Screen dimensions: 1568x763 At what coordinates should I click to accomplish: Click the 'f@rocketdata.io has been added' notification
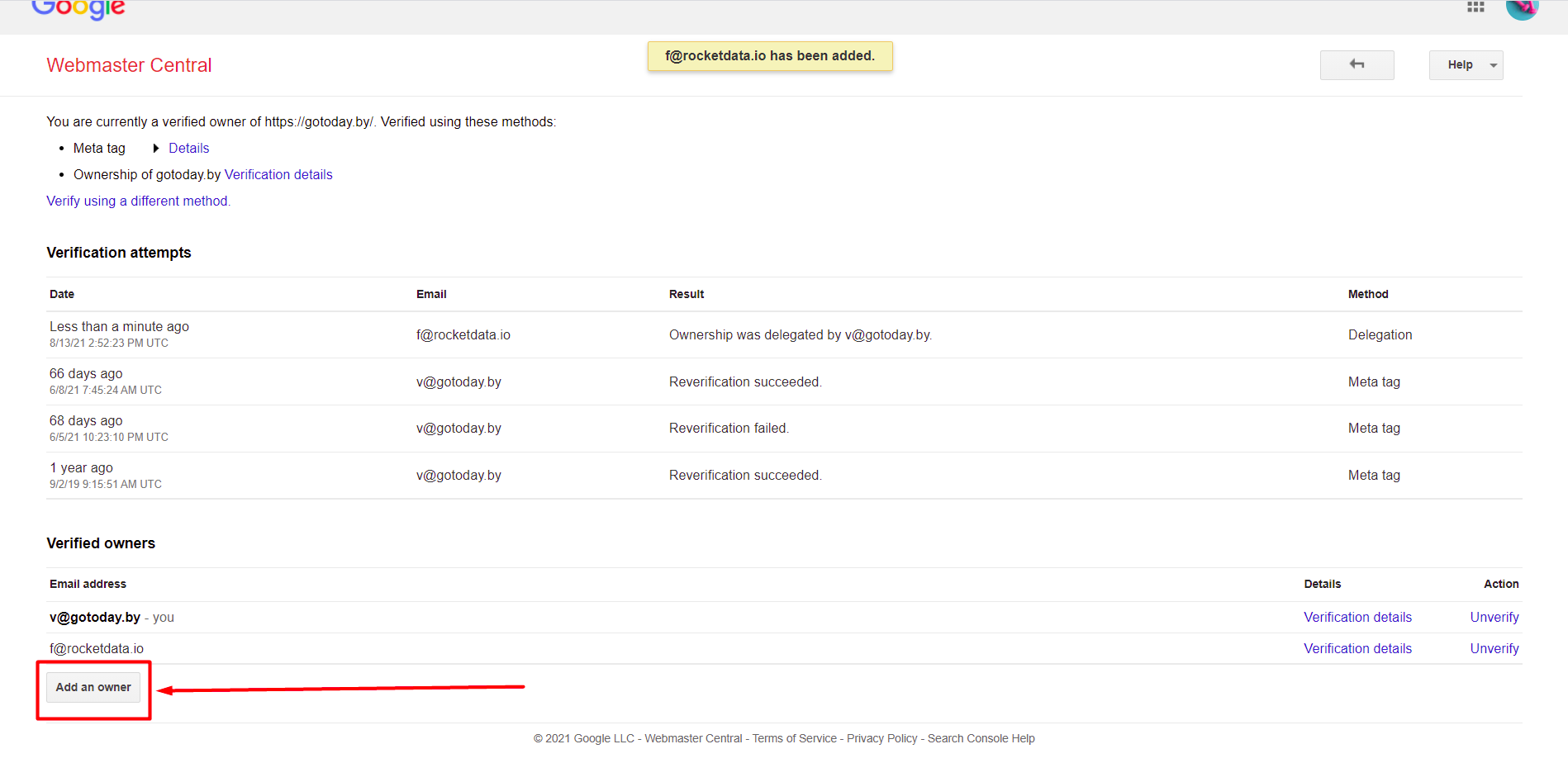click(770, 56)
